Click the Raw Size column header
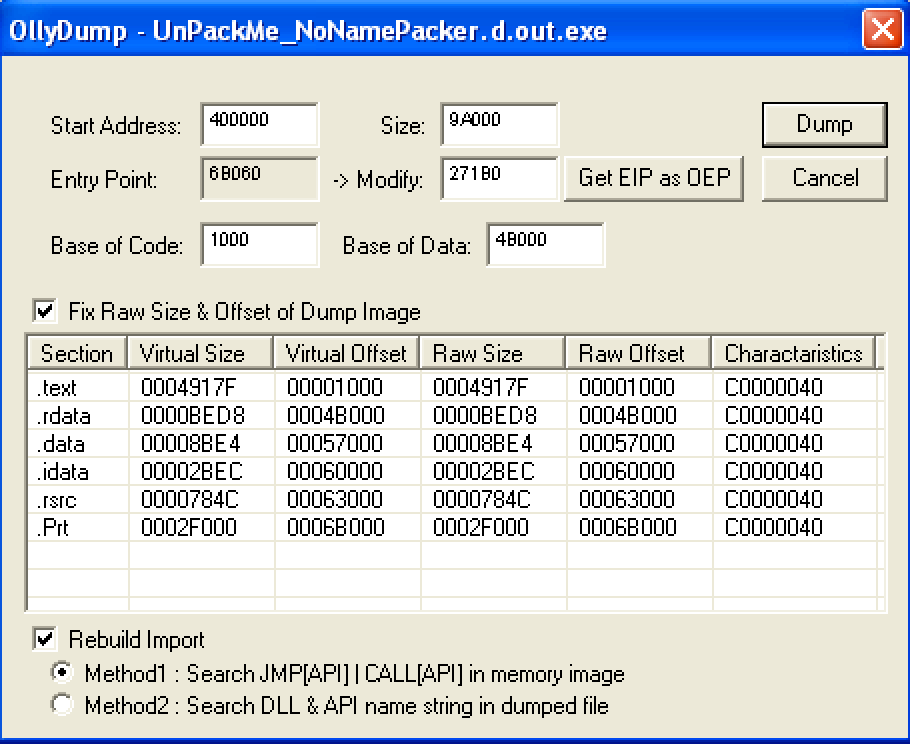The image size is (910, 744). click(493, 353)
